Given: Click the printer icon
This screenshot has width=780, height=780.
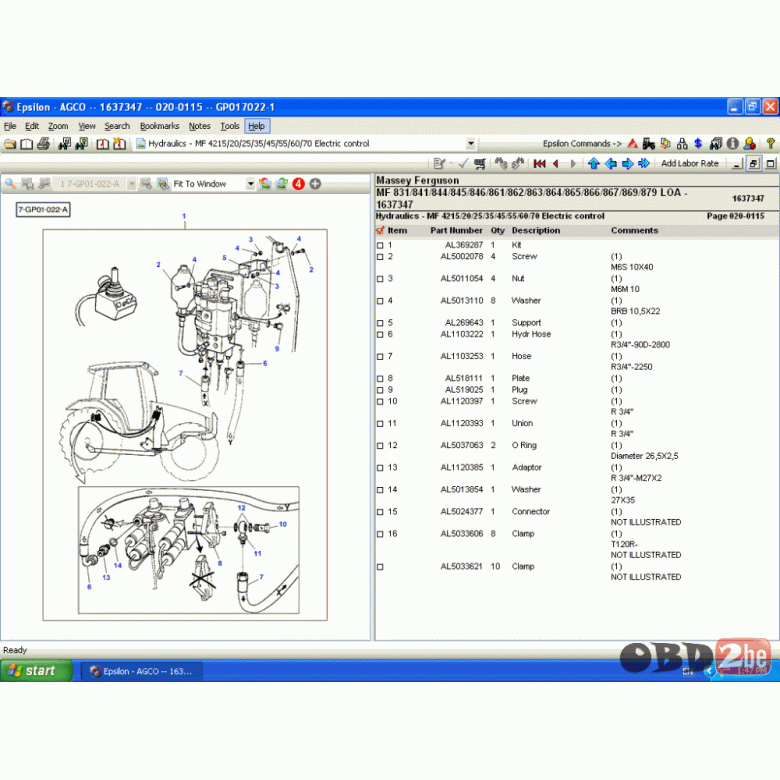Looking at the screenshot, I should point(43,144).
